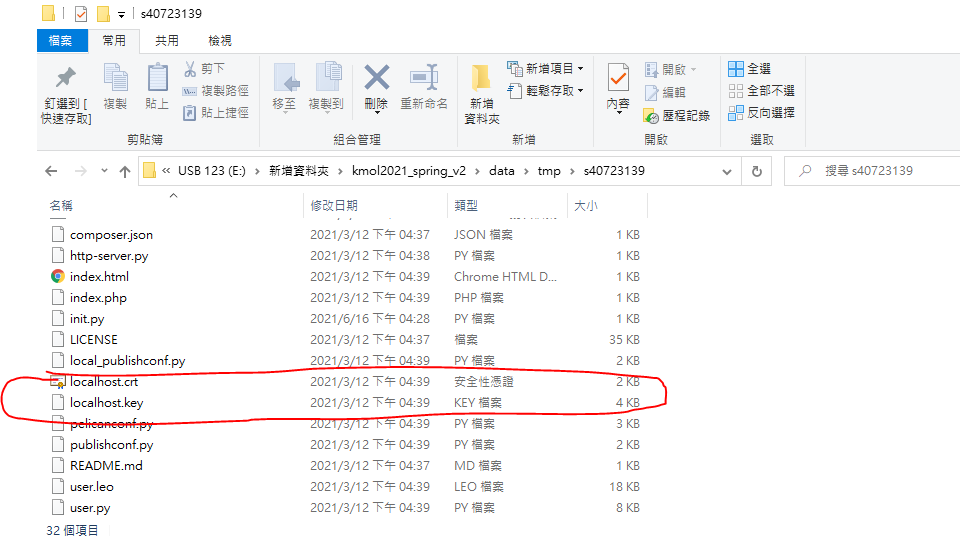Click Select None in the ribbon
Image resolution: width=960 pixels, height=540 pixels.
(762, 91)
